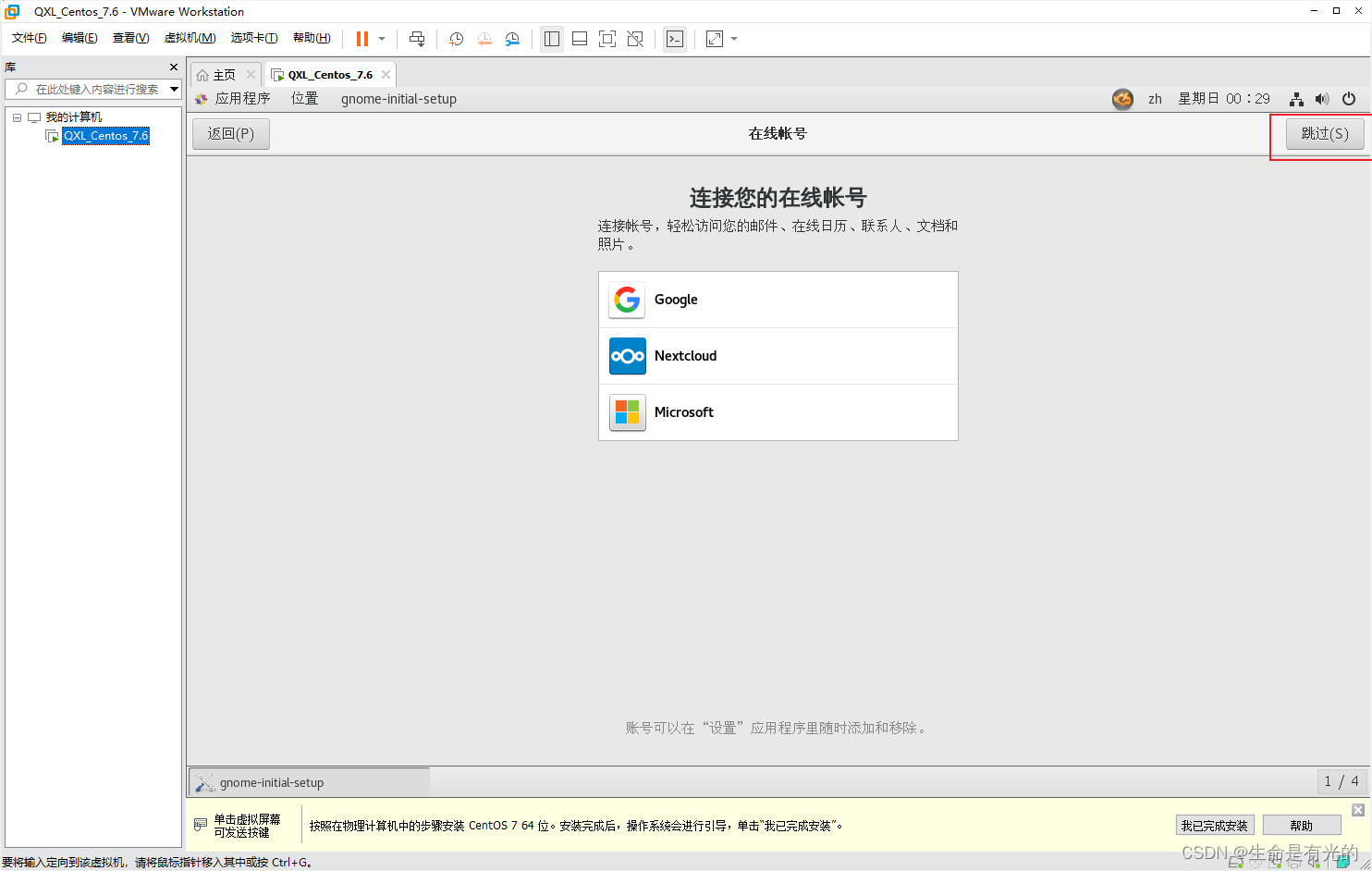
Task: Open the library search dropdown arrow
Action: click(x=174, y=89)
